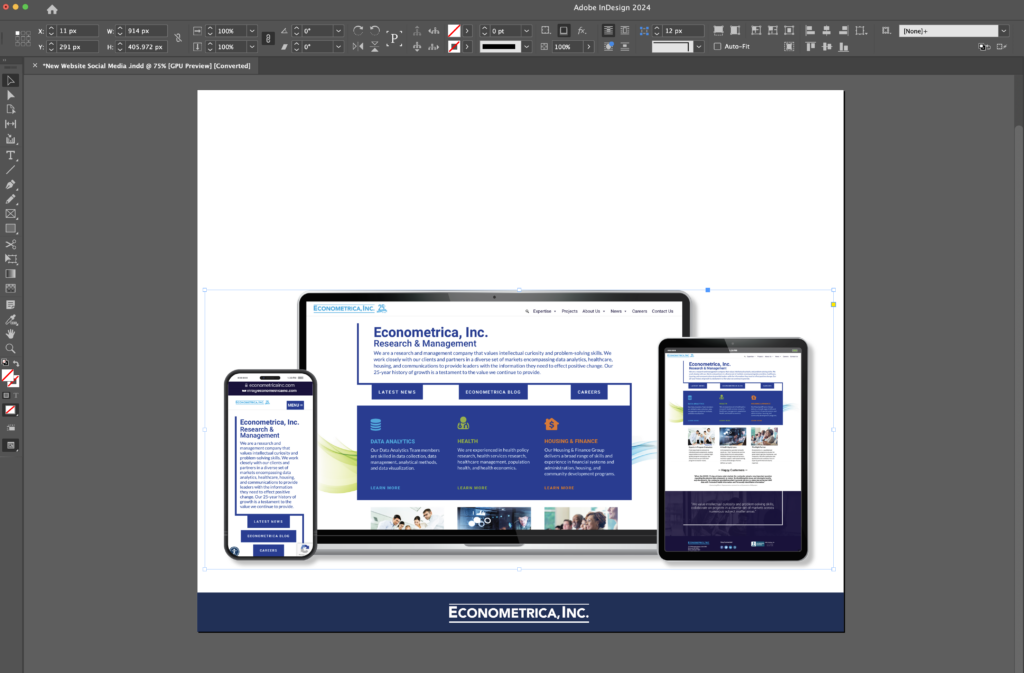Image resolution: width=1024 pixels, height=673 pixels.
Task: Select the Content Collector tool
Action: pos(10,139)
